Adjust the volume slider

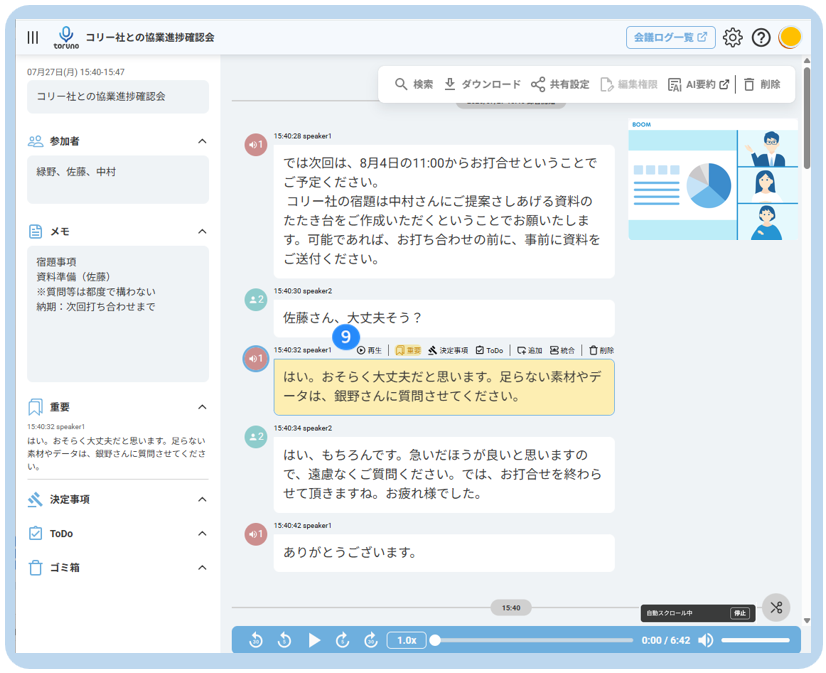pos(755,640)
